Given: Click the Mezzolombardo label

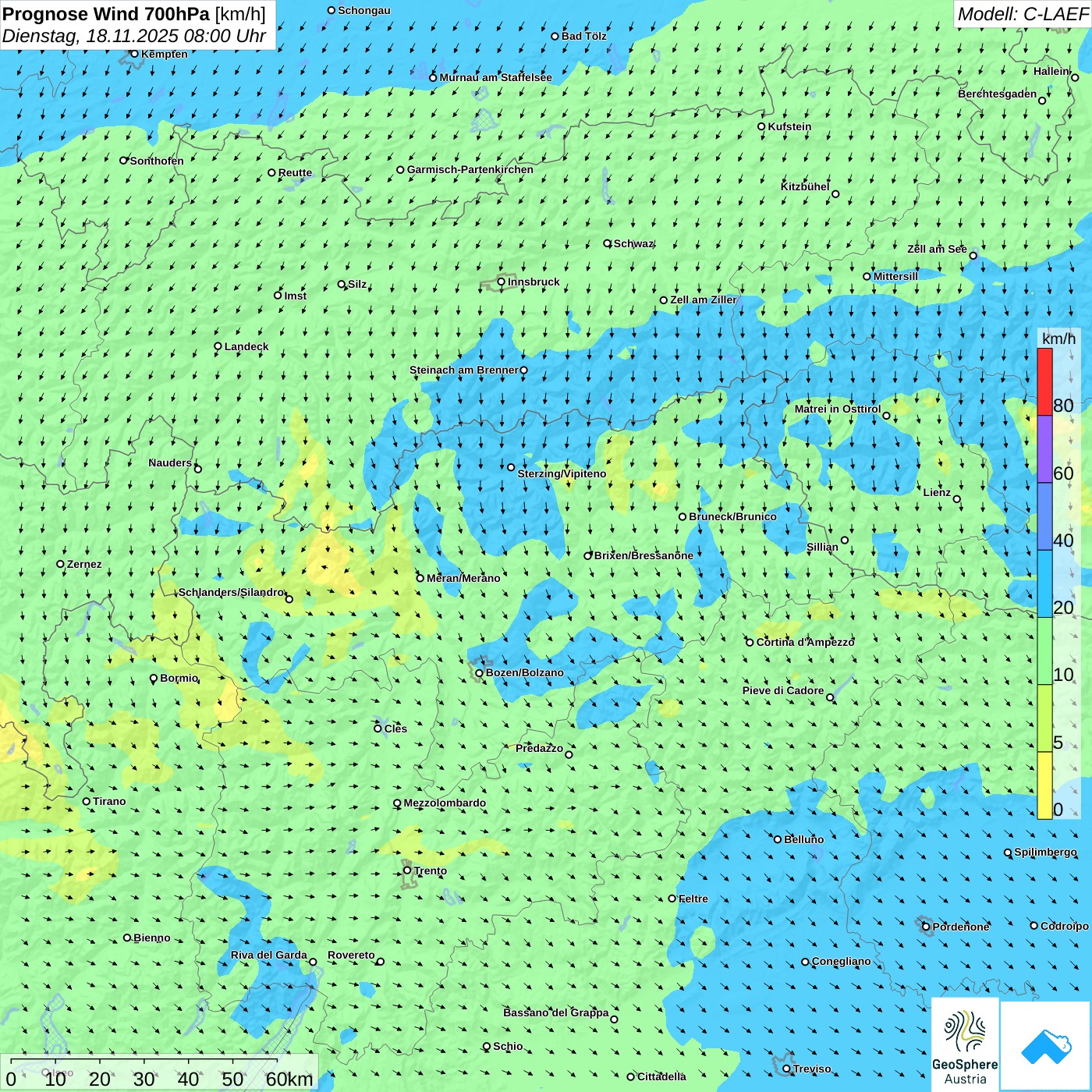Looking at the screenshot, I should coord(445,803).
